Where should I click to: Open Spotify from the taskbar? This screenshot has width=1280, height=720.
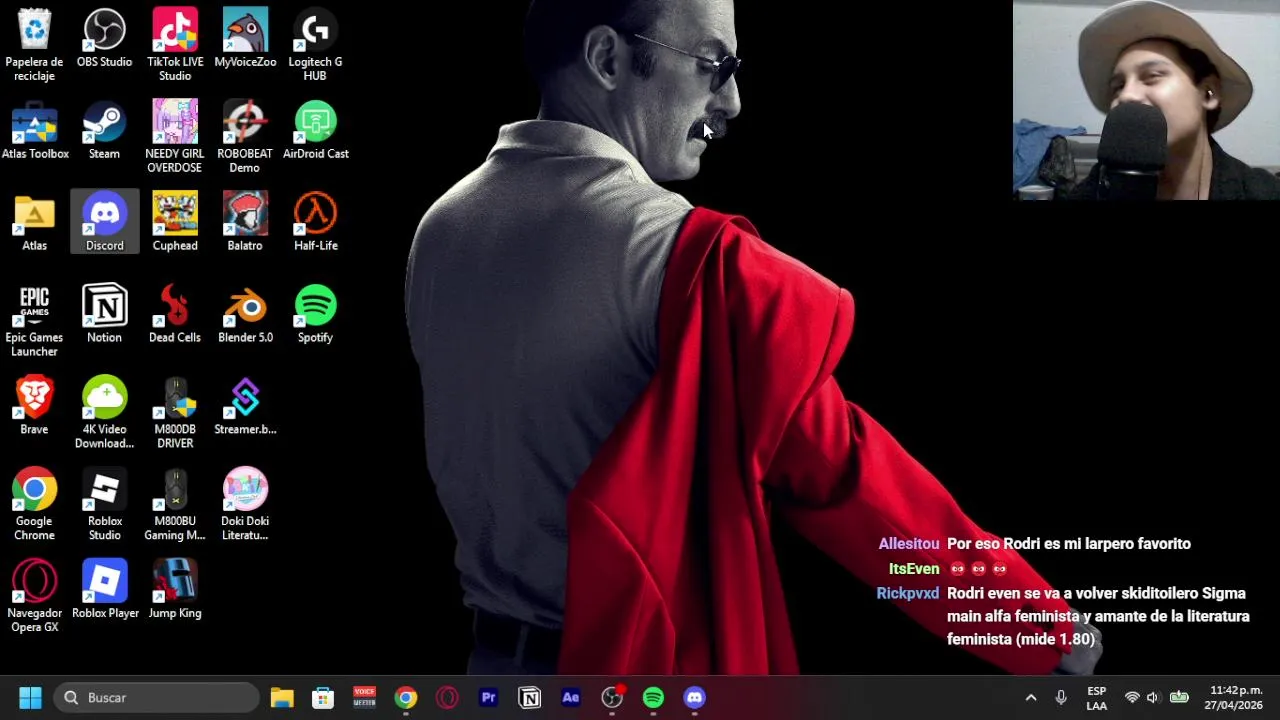(x=653, y=697)
